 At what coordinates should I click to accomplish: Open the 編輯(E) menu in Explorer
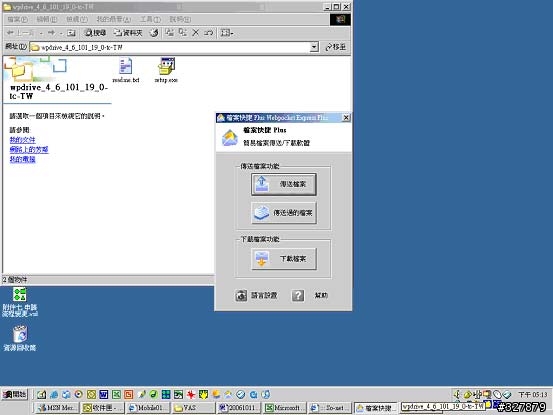[x=47, y=19]
